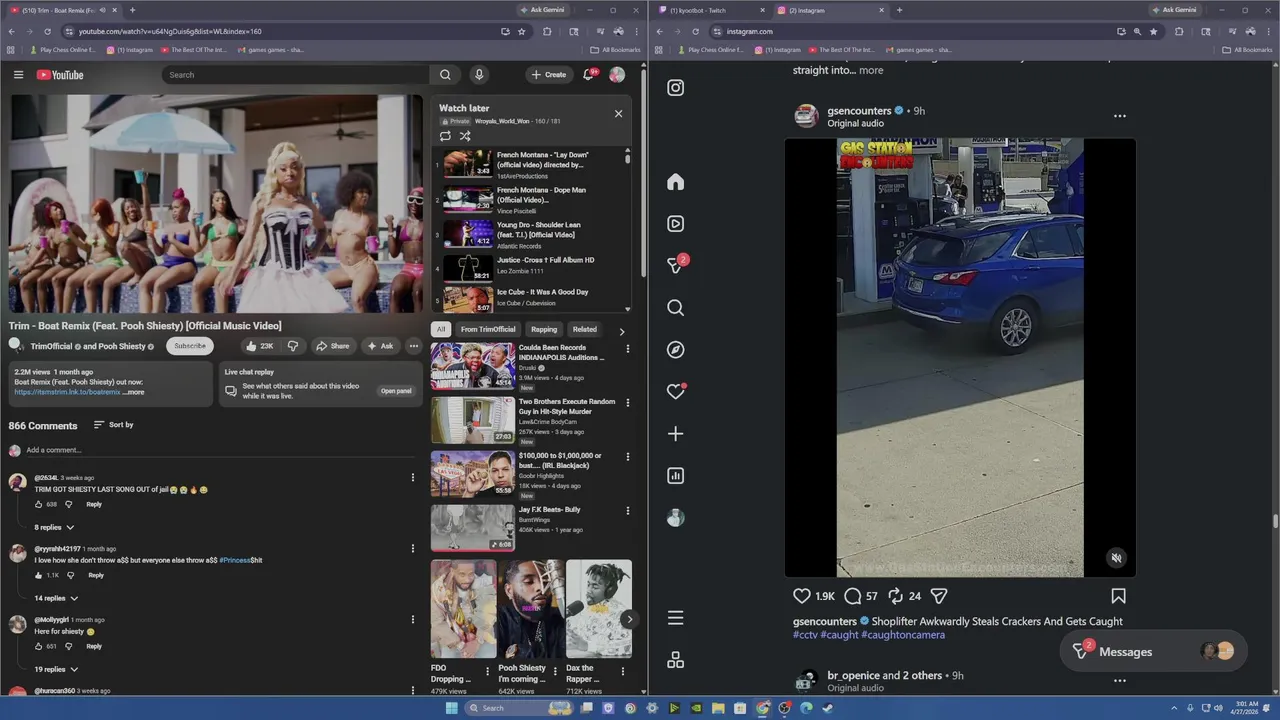Image resolution: width=1280 pixels, height=720 pixels.
Task: Like the video showing 23K likes
Action: point(260,346)
